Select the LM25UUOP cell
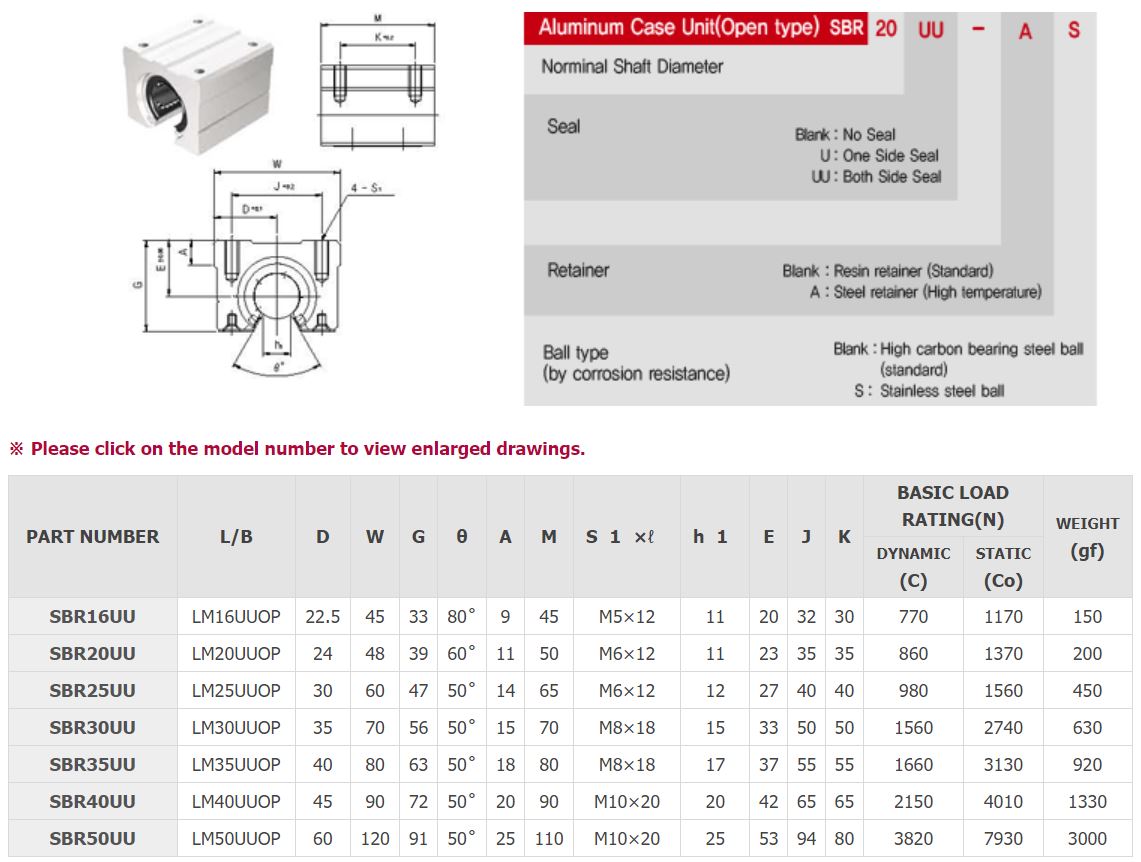This screenshot has height=862, width=1141. (x=236, y=691)
